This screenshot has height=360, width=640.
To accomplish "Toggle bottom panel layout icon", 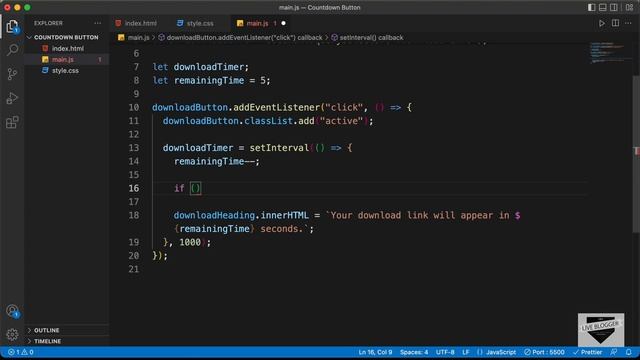I will tap(602, 7).
